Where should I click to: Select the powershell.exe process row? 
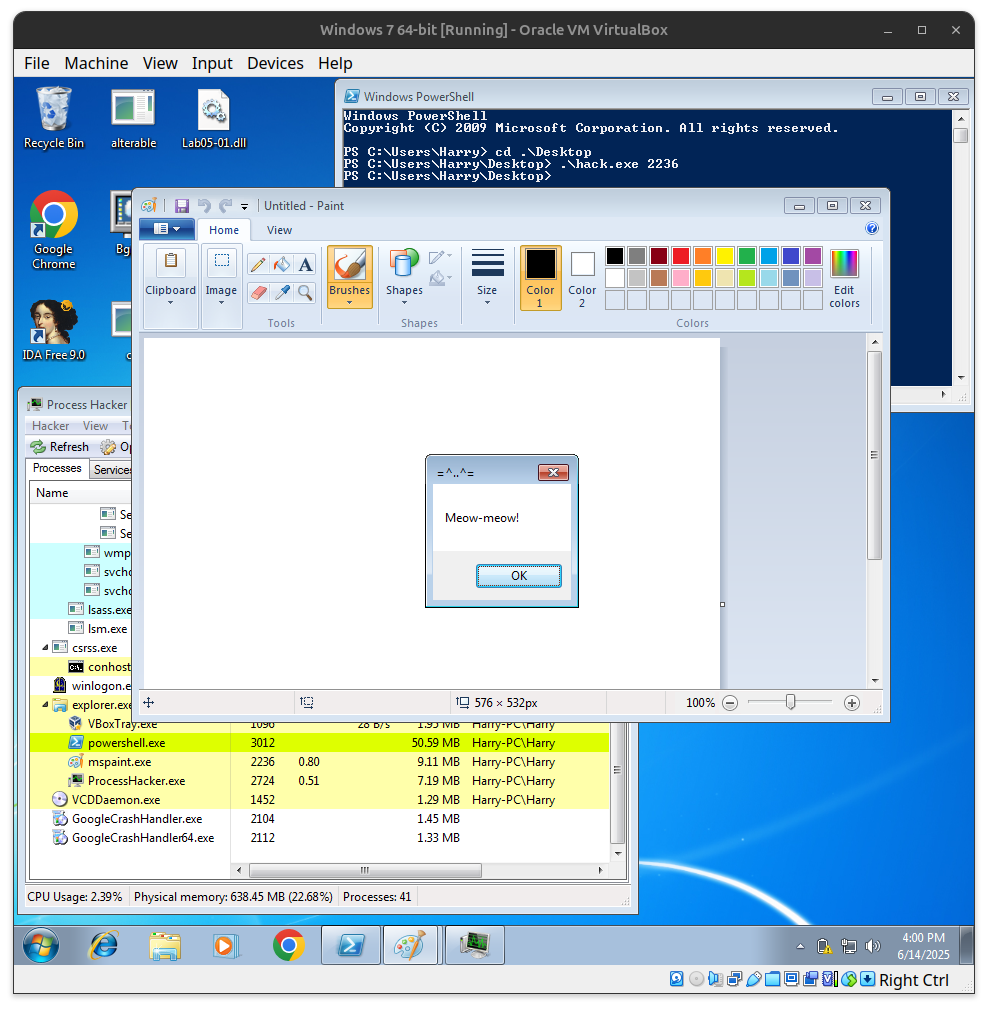pos(319,743)
